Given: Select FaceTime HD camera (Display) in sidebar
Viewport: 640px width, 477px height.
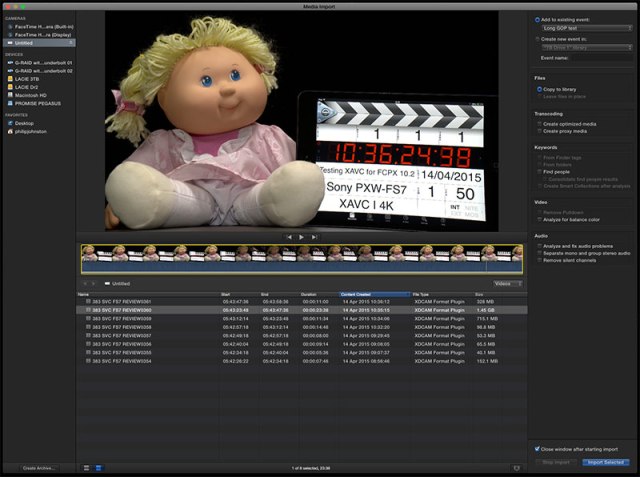Looking at the screenshot, I should (39, 35).
